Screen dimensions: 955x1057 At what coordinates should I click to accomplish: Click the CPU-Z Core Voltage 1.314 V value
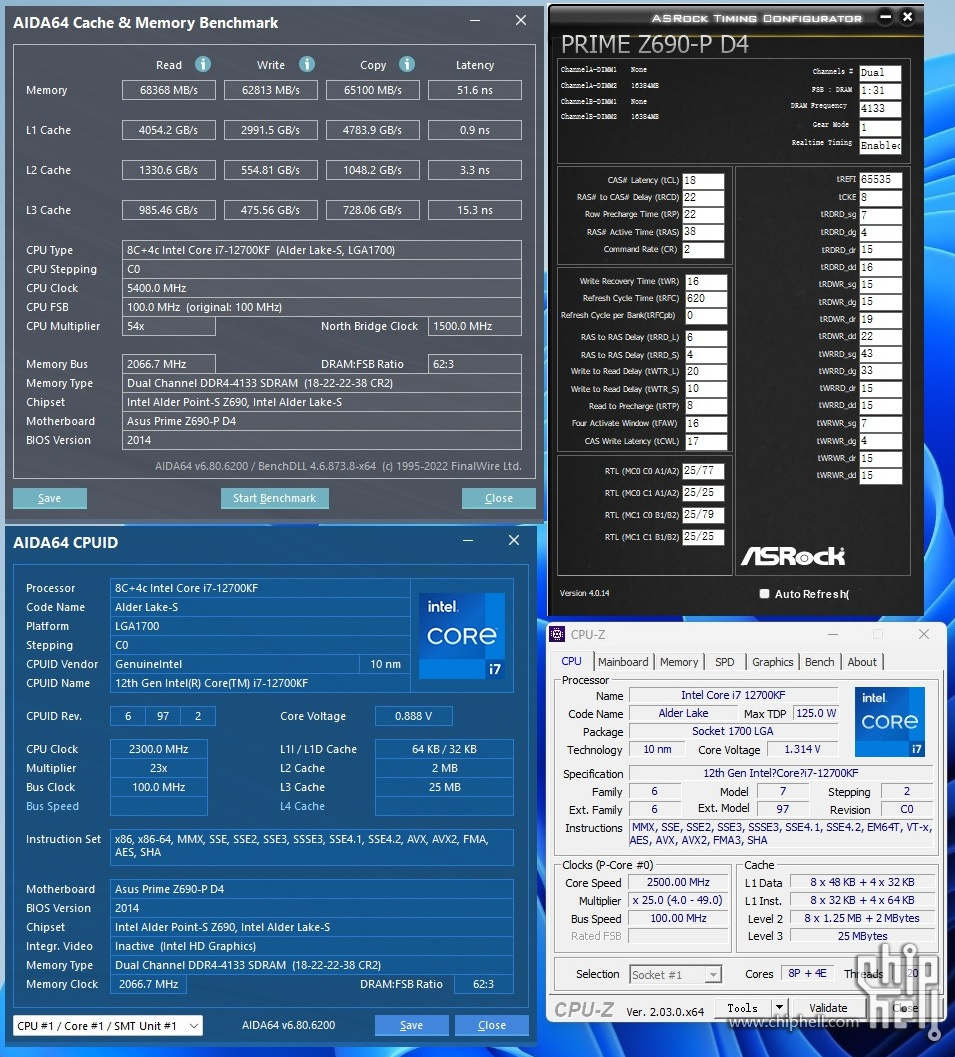(802, 750)
